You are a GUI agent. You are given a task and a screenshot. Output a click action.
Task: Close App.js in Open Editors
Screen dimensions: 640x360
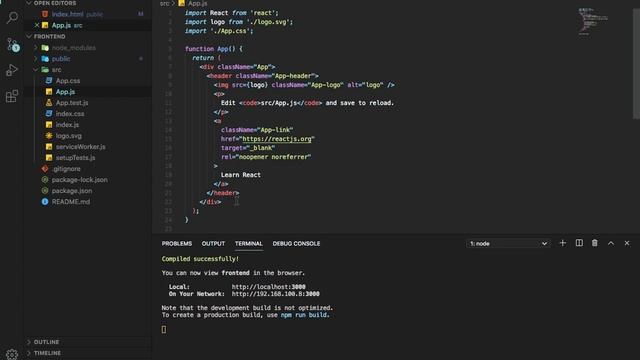(37, 25)
